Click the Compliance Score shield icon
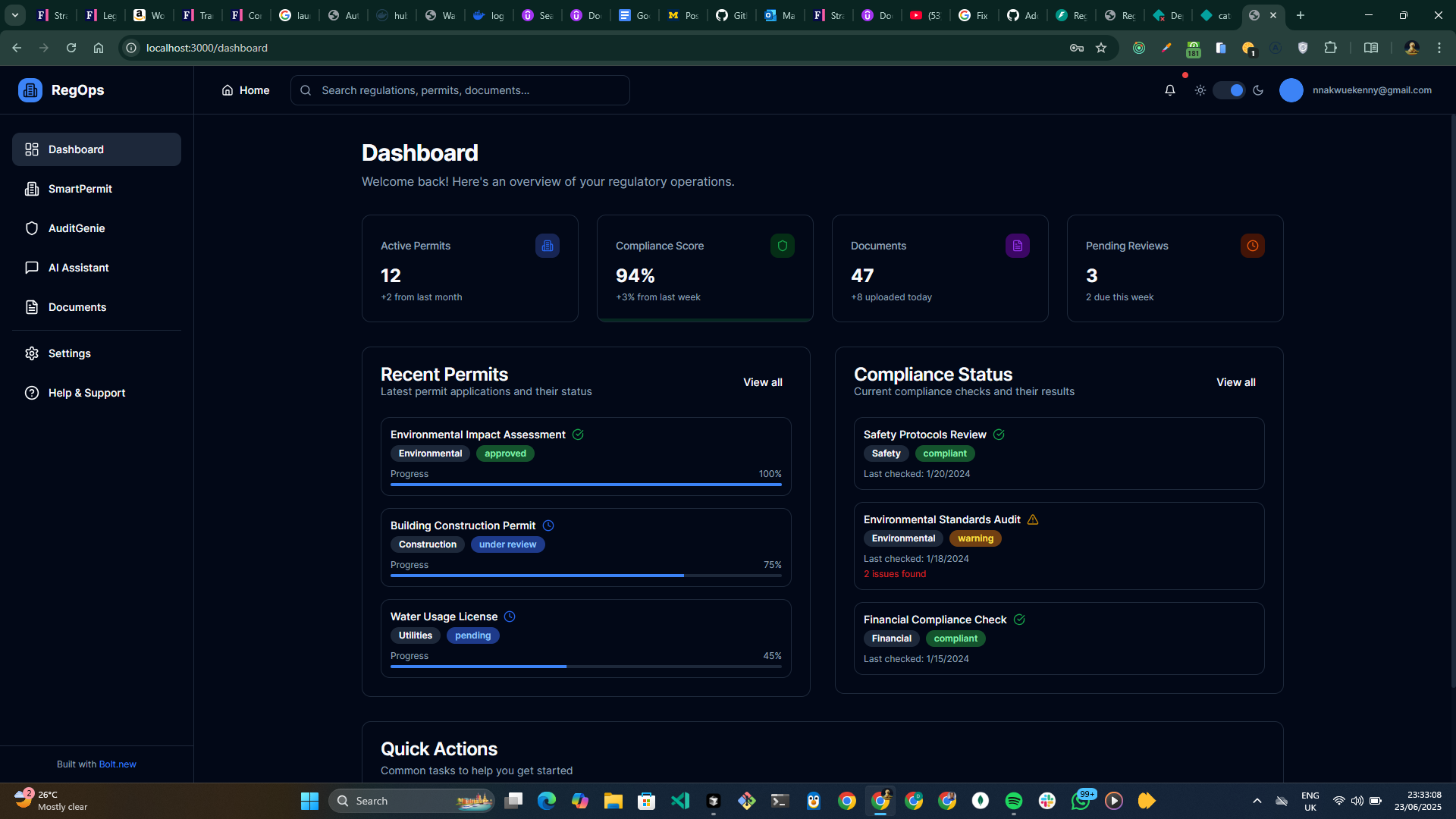The height and width of the screenshot is (819, 1456). pyautogui.click(x=782, y=246)
